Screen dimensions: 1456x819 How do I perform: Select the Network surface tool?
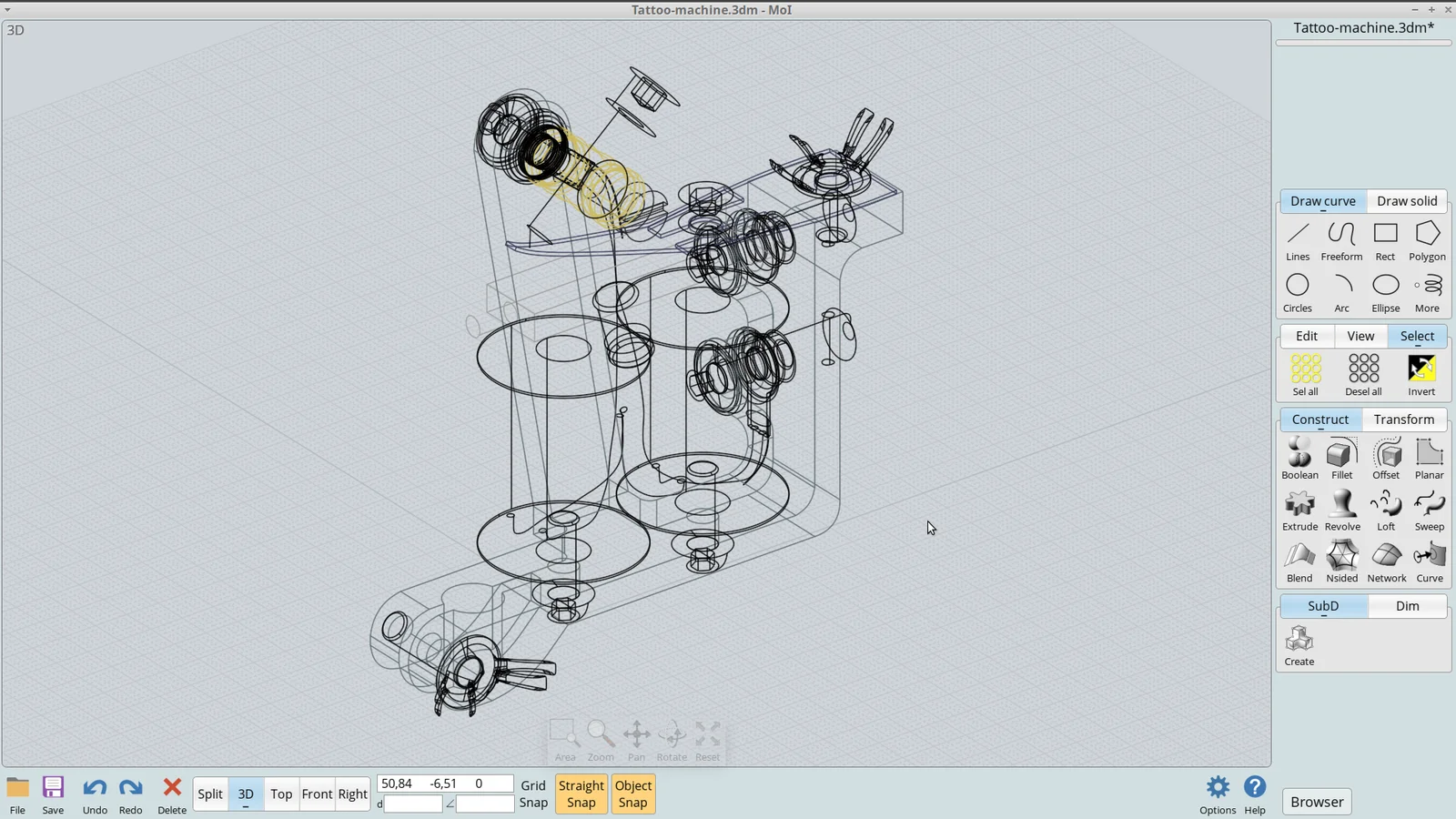[x=1386, y=561]
